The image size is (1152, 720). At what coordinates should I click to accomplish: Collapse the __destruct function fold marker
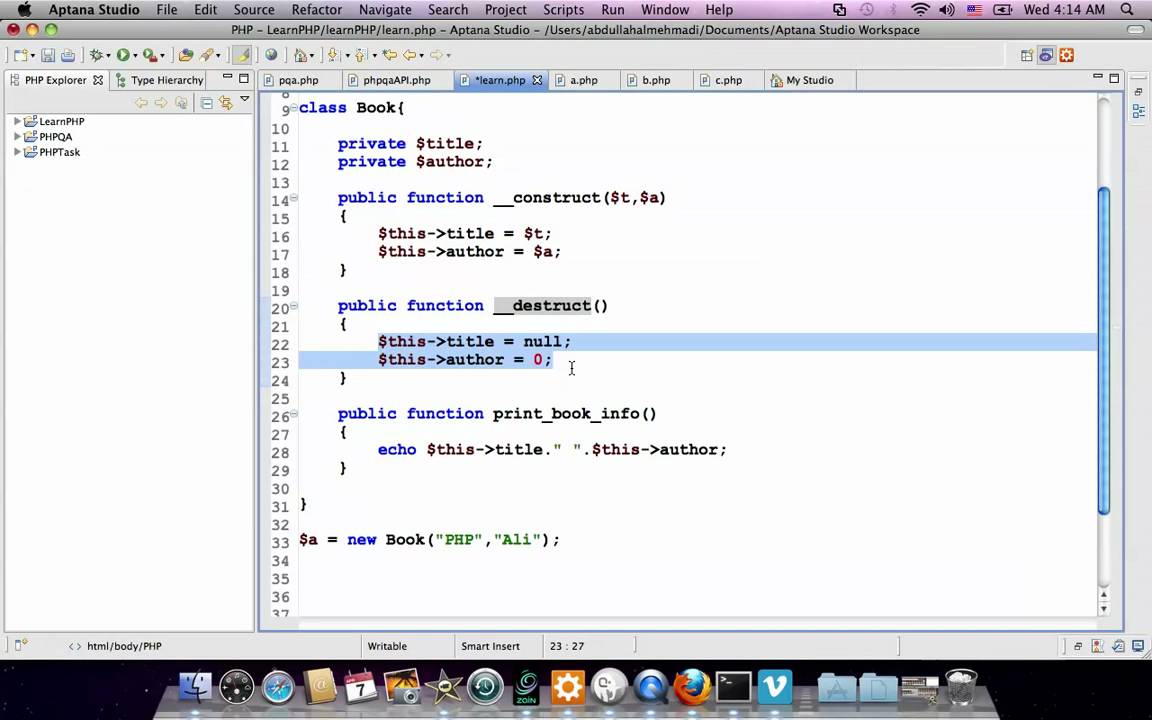pyautogui.click(x=294, y=306)
